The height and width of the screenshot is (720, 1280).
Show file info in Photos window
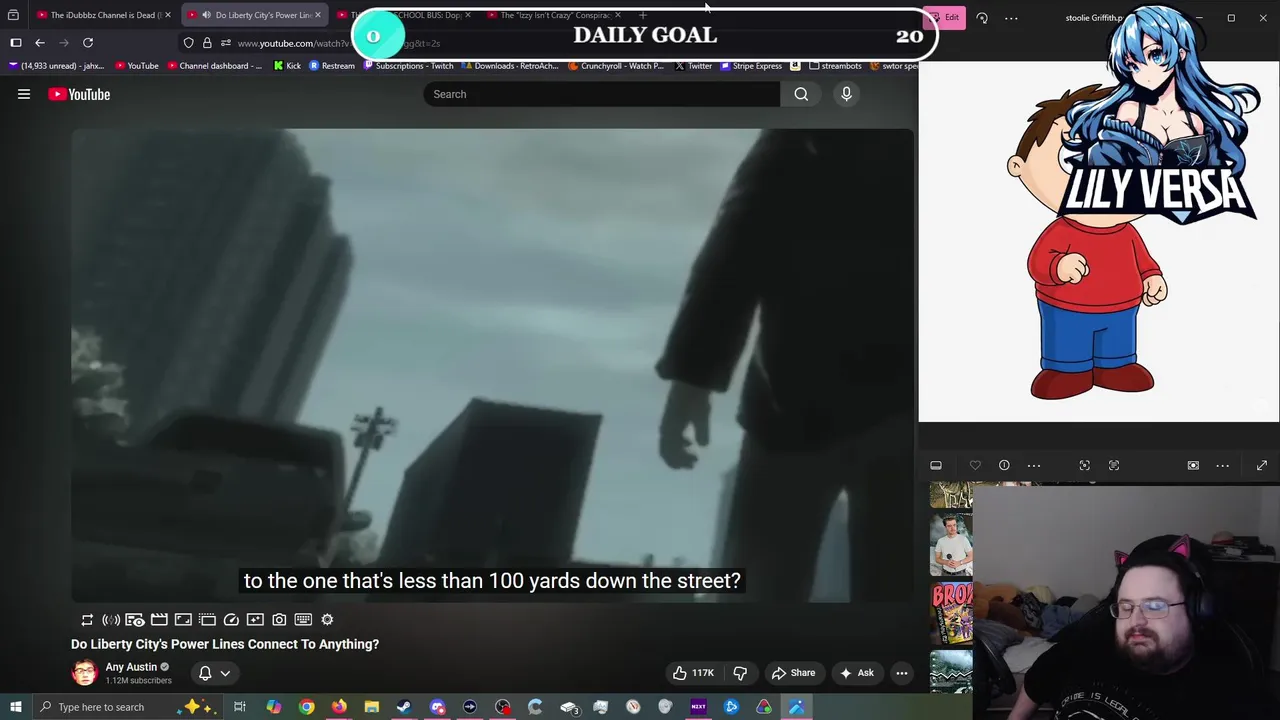(1004, 465)
